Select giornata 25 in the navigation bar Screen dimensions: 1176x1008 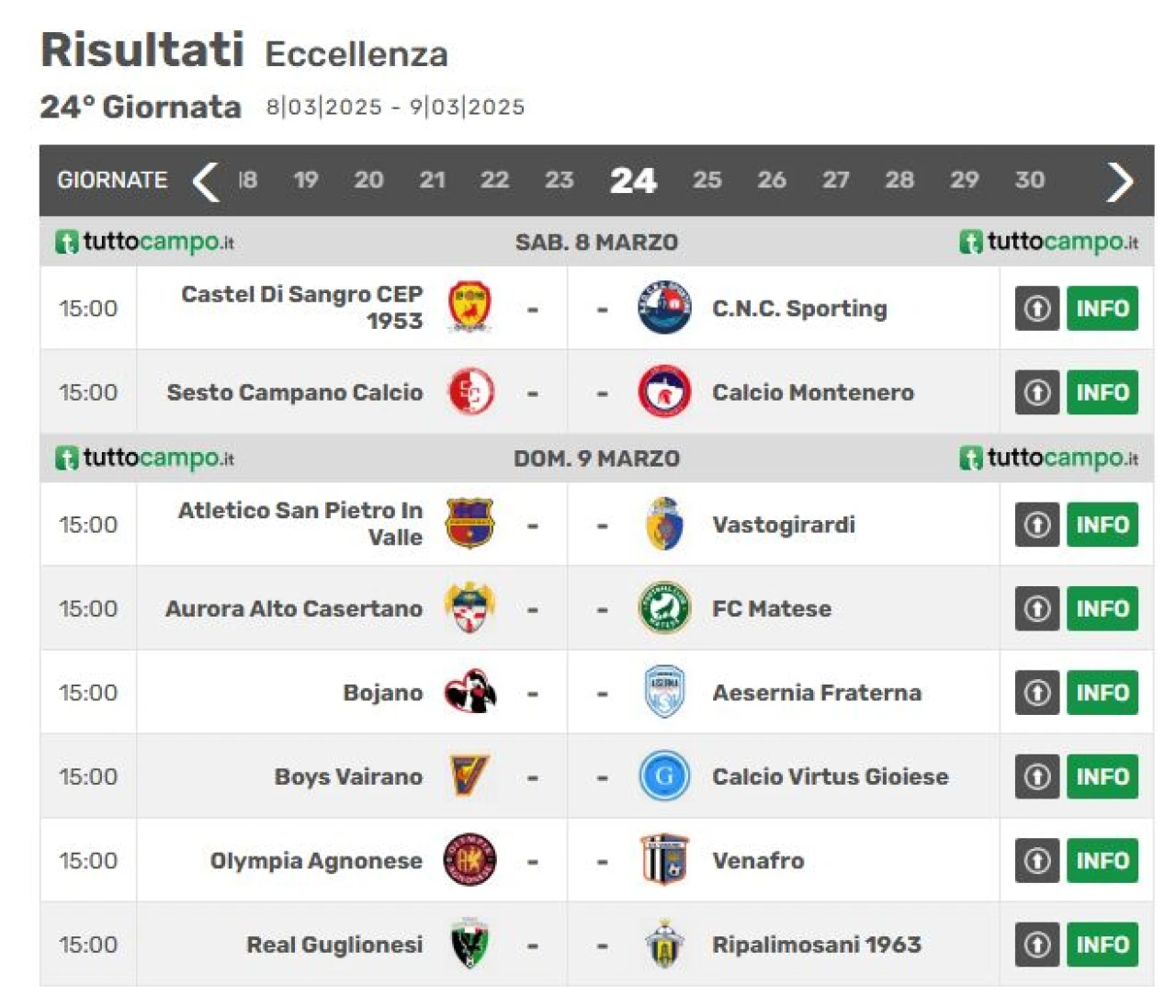tap(707, 180)
